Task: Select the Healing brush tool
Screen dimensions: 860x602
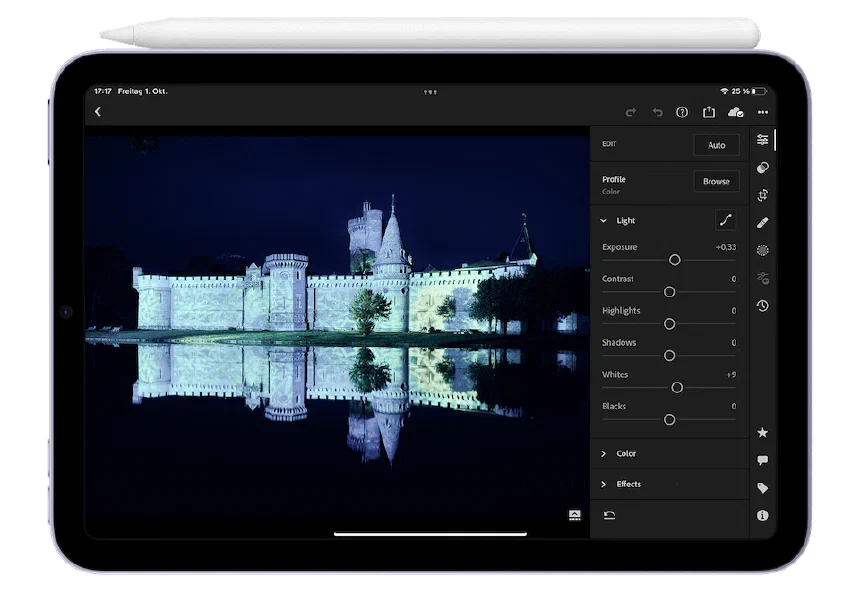Action: 762,223
